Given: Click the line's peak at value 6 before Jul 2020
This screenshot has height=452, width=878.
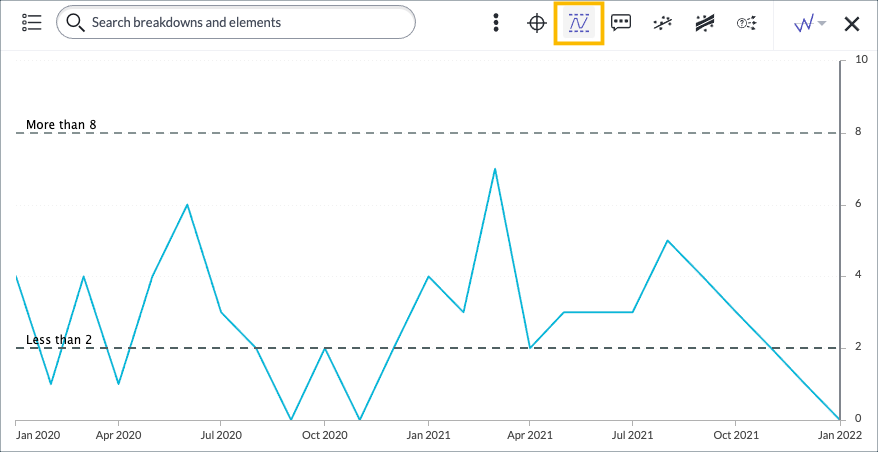Looking at the screenshot, I should (x=187, y=205).
